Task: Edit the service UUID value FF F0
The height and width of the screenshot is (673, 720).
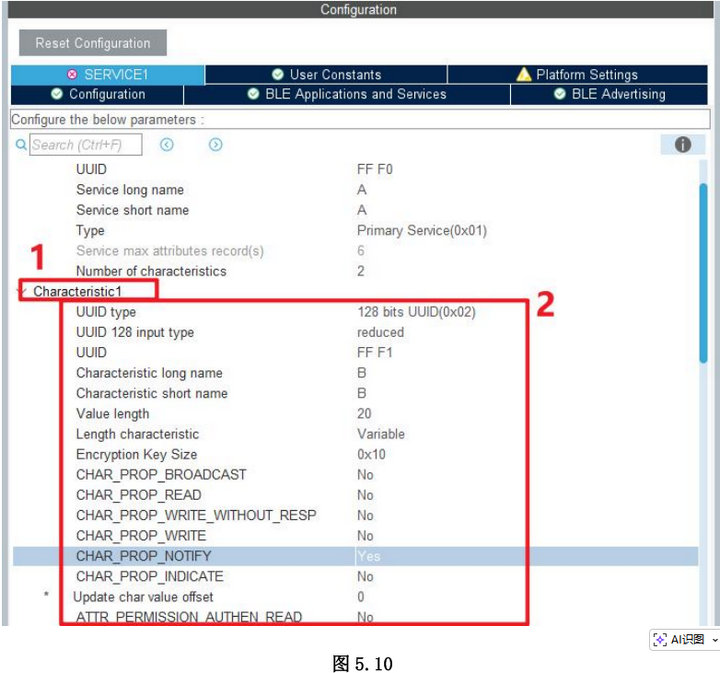Action: 375,169
